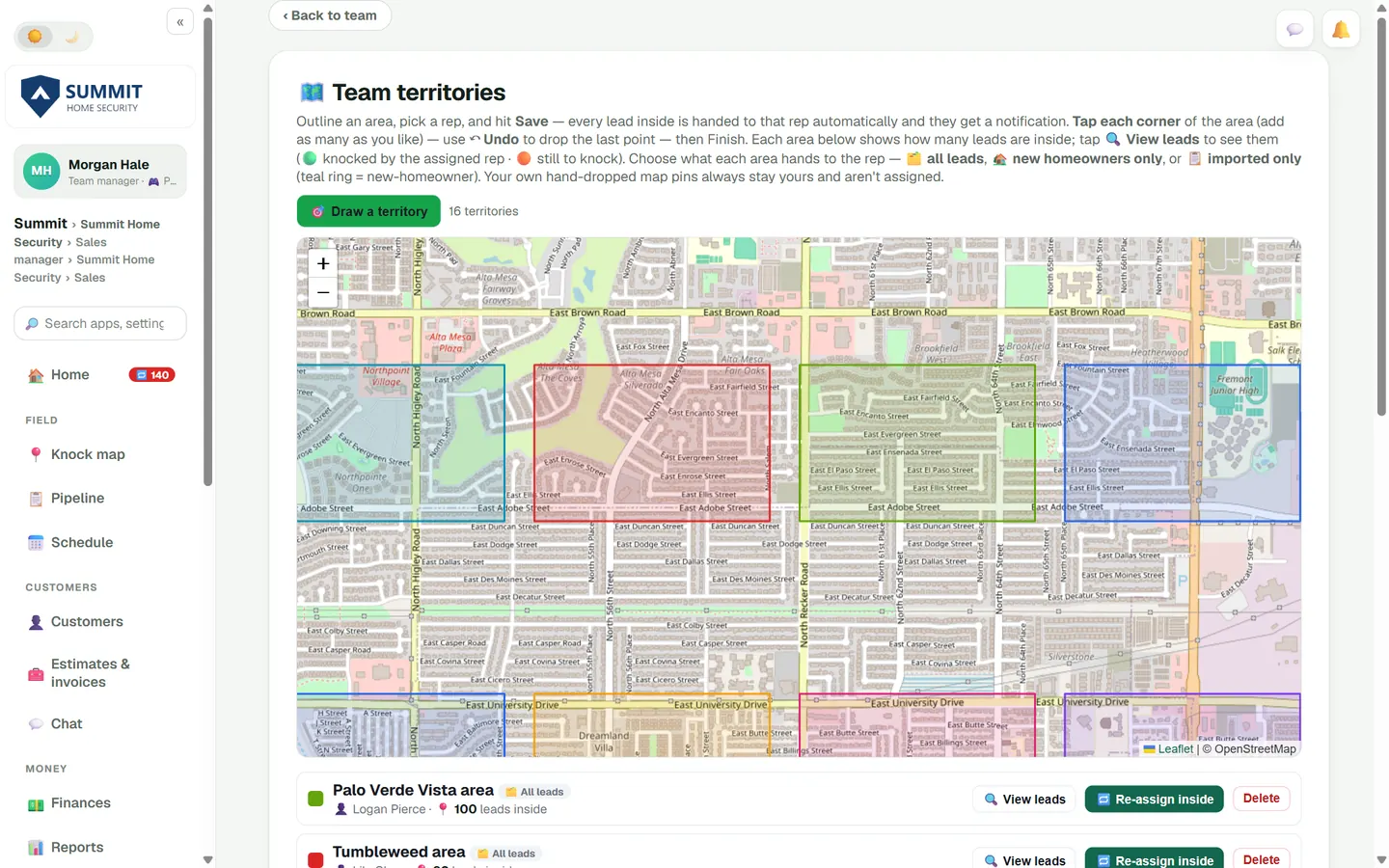
Task: Open the Leaflet attribution link
Action: click(x=1175, y=749)
